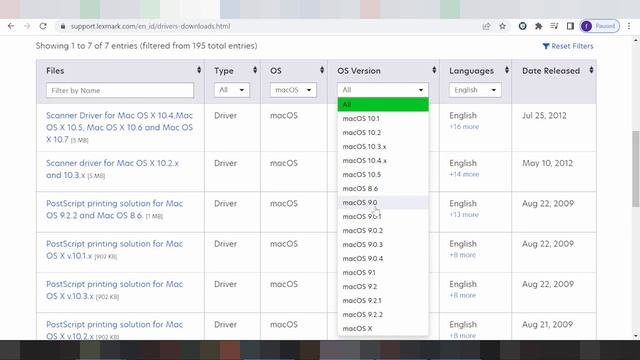
Task: Choose macOS 9.1 option
Action: point(383,272)
